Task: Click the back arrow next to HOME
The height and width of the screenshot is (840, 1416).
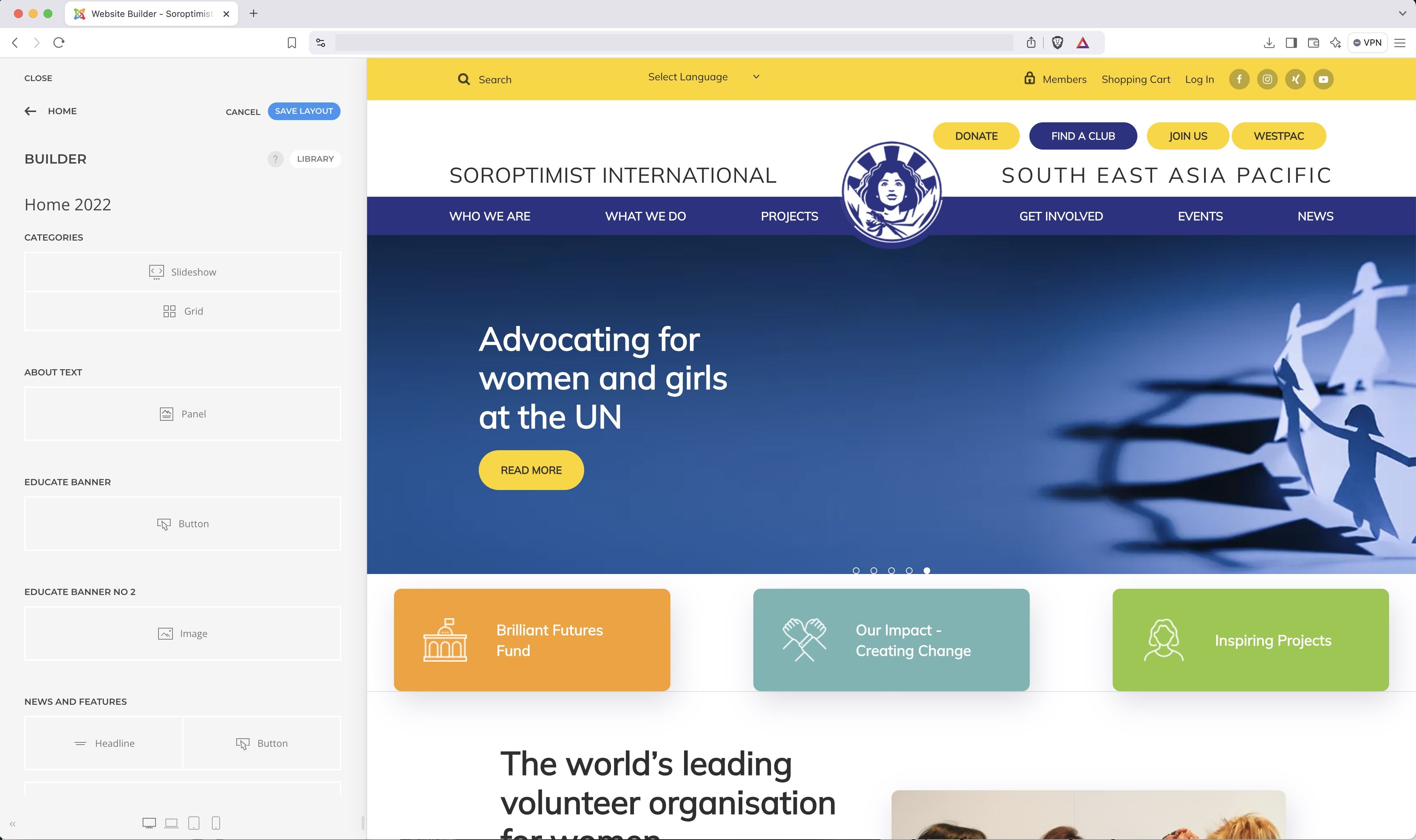Action: point(31,111)
